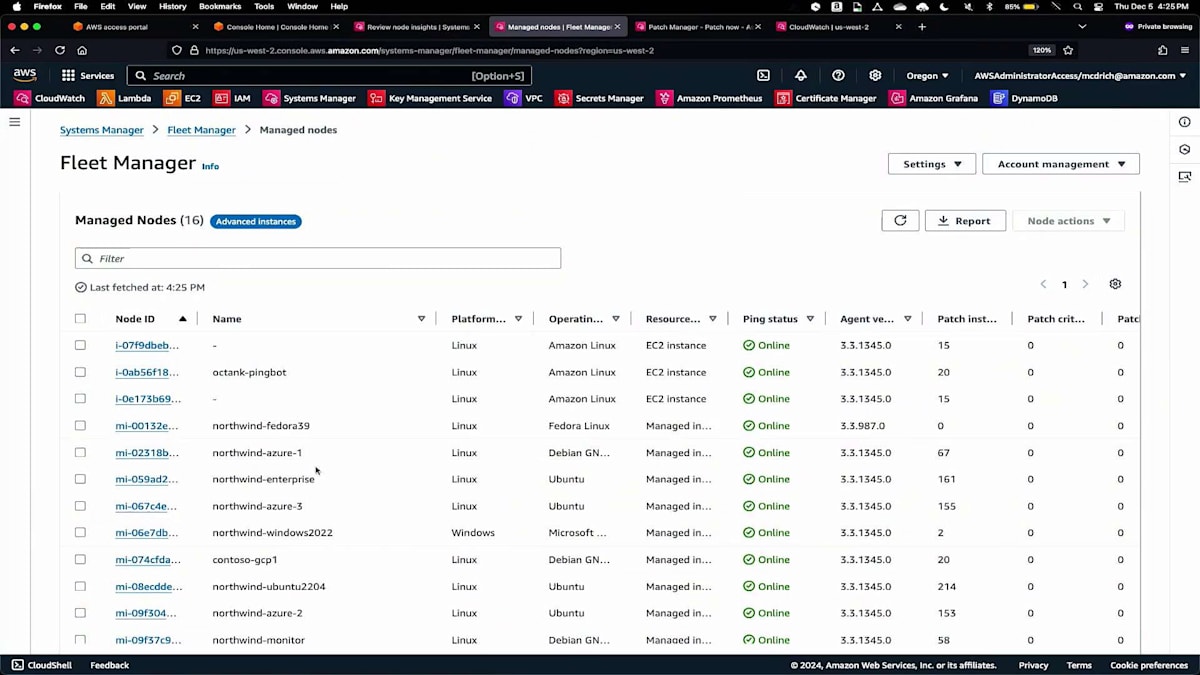Check the northwind-windows2022 row checkbox

click(80, 532)
